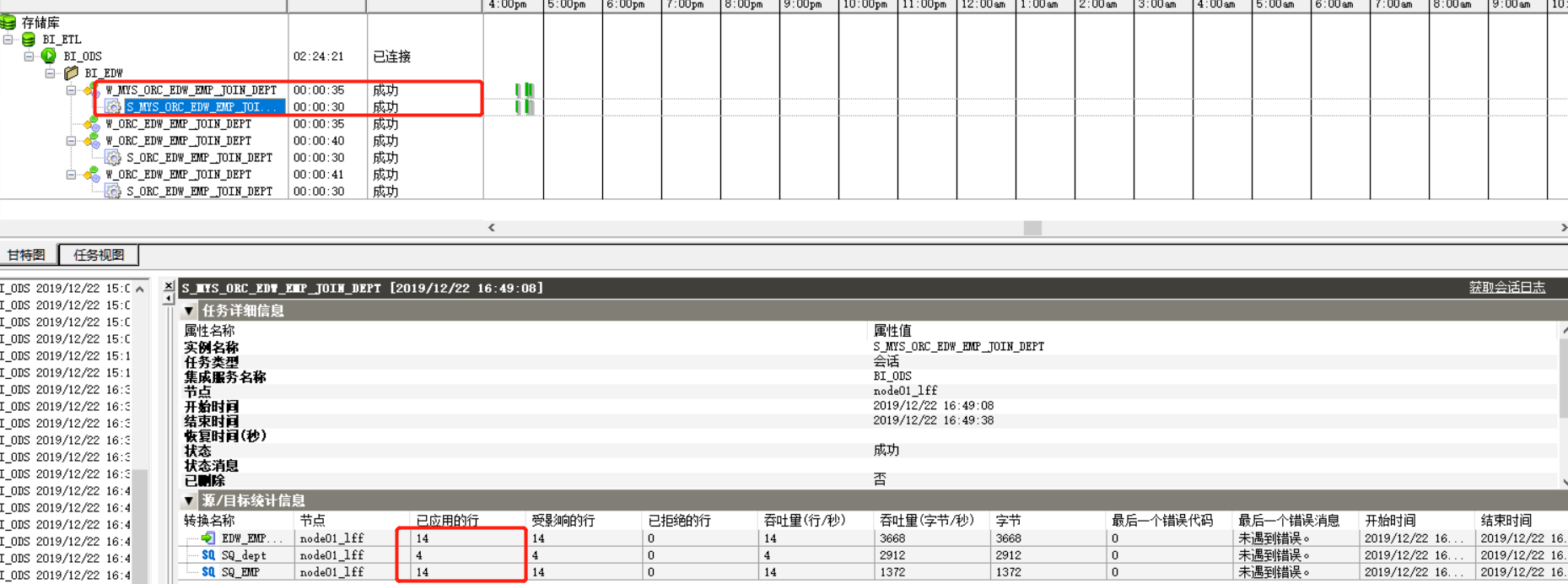
Task: Click the 已应用的行 cell for SQ_dept
Action: 468,555
